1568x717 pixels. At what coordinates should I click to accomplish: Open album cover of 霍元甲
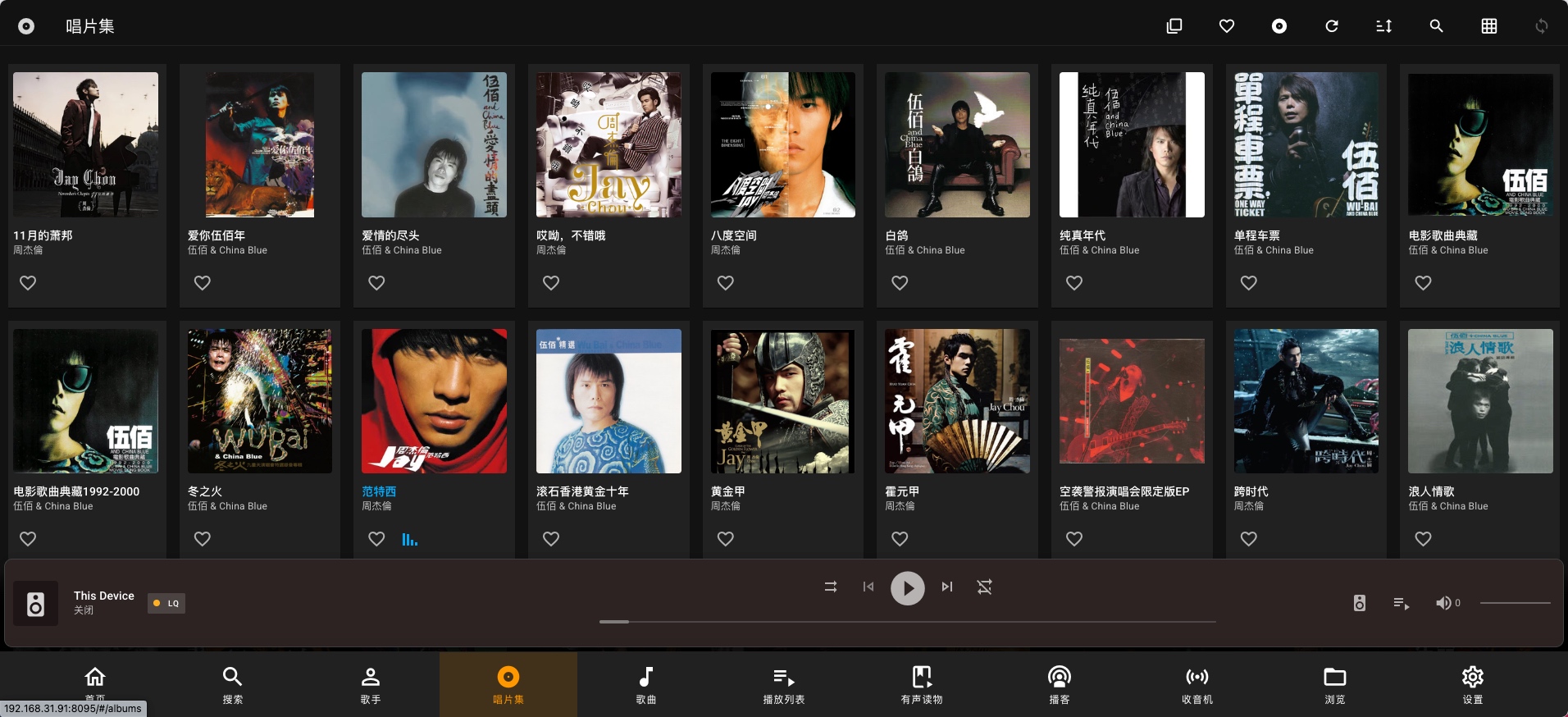pyautogui.click(x=957, y=401)
